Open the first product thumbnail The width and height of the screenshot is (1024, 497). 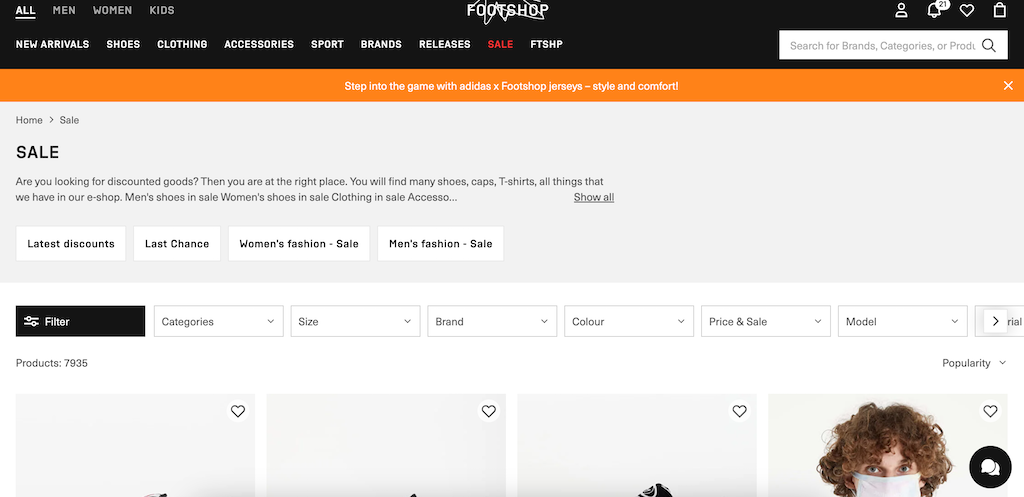(x=135, y=445)
